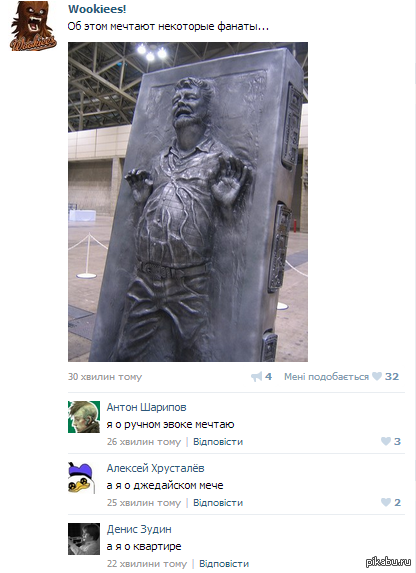The height and width of the screenshot is (573, 416).
Task: Like the post via Мені подобається
Action: pos(326,377)
